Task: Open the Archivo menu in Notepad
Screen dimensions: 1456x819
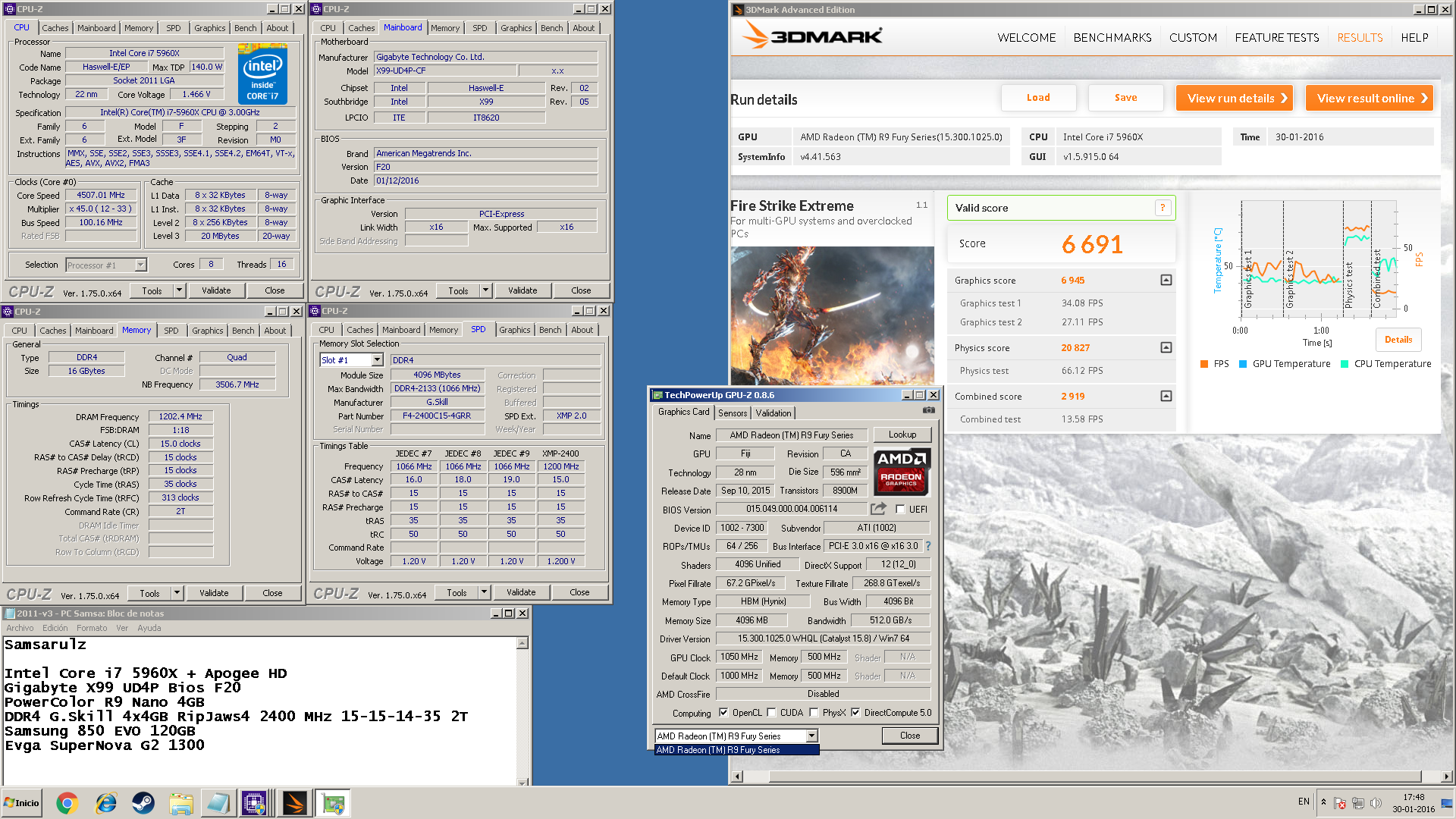Action: 20,628
